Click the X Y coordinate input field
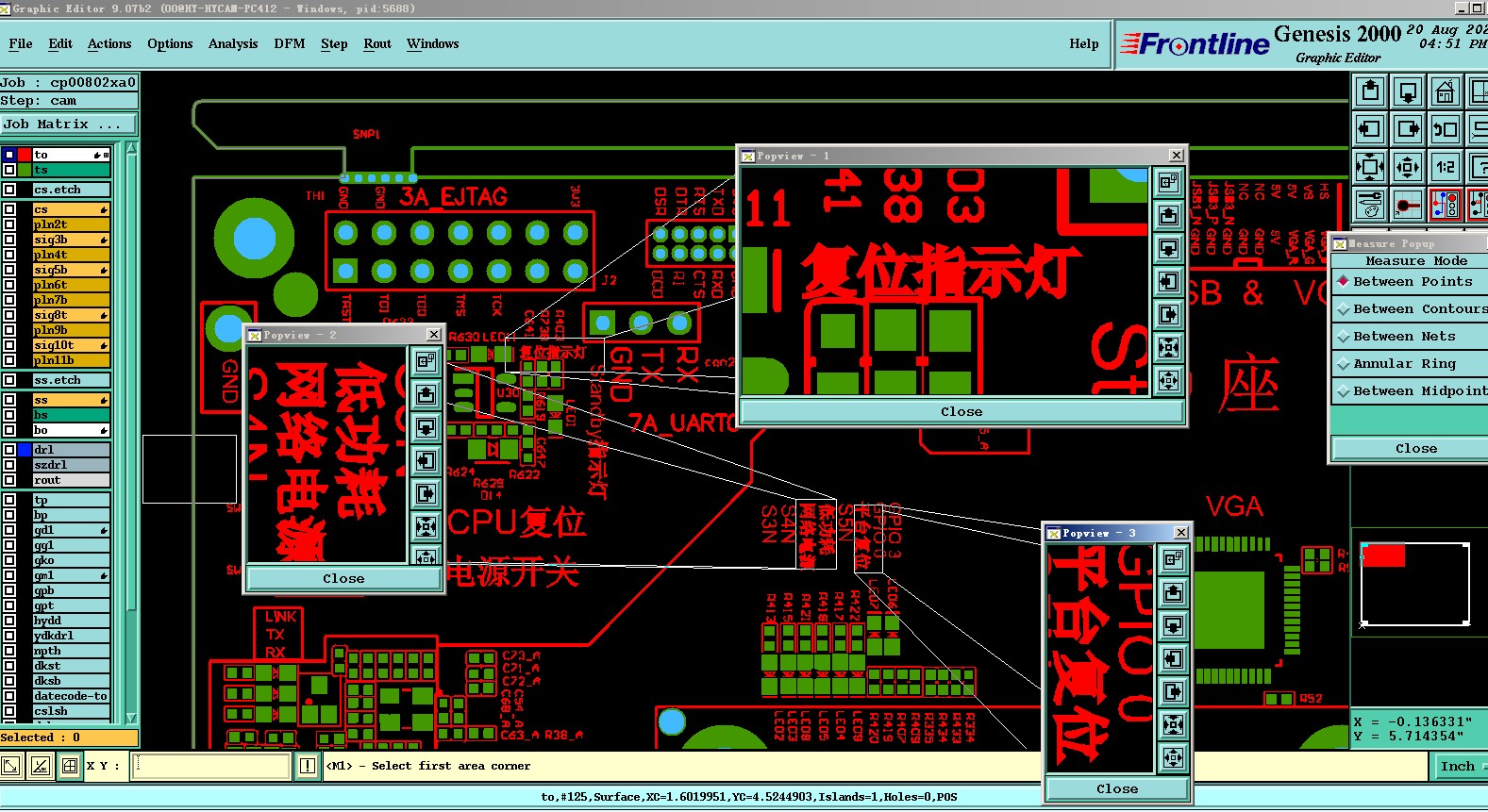The image size is (1488, 812). coord(211,766)
